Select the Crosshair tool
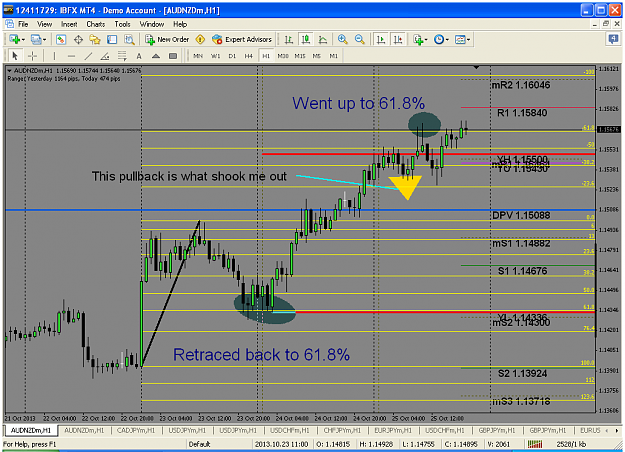Screen dimensions: 625x452 point(33,56)
